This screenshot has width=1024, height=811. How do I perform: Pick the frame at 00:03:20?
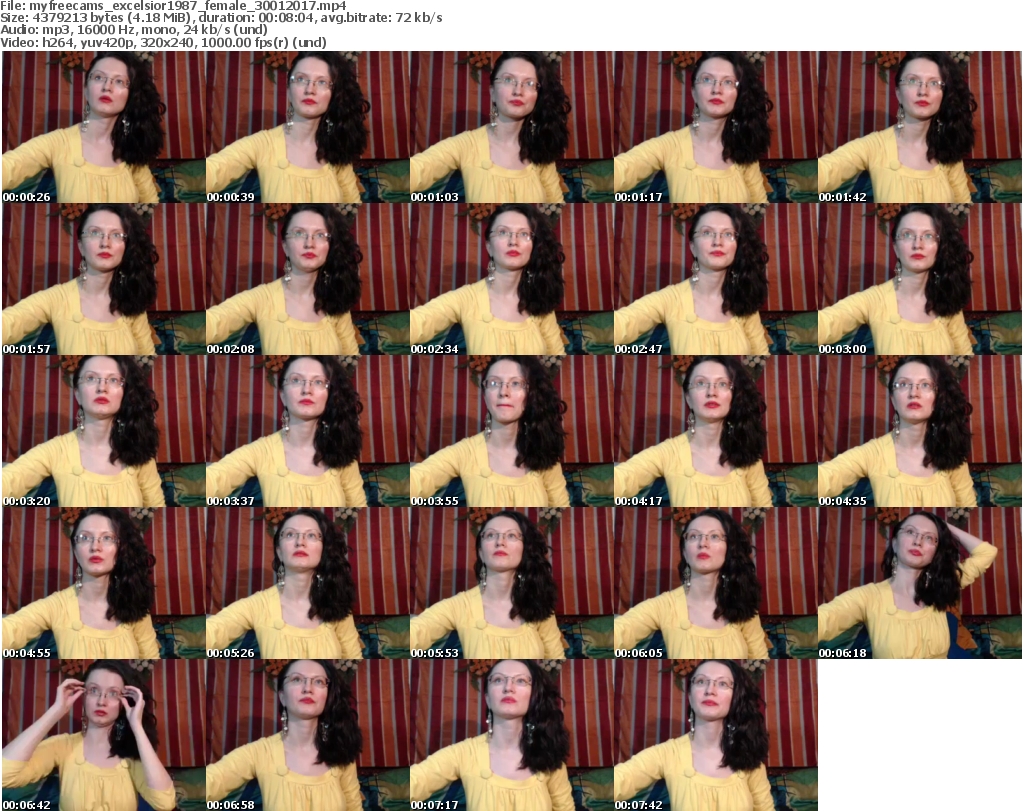tap(104, 431)
